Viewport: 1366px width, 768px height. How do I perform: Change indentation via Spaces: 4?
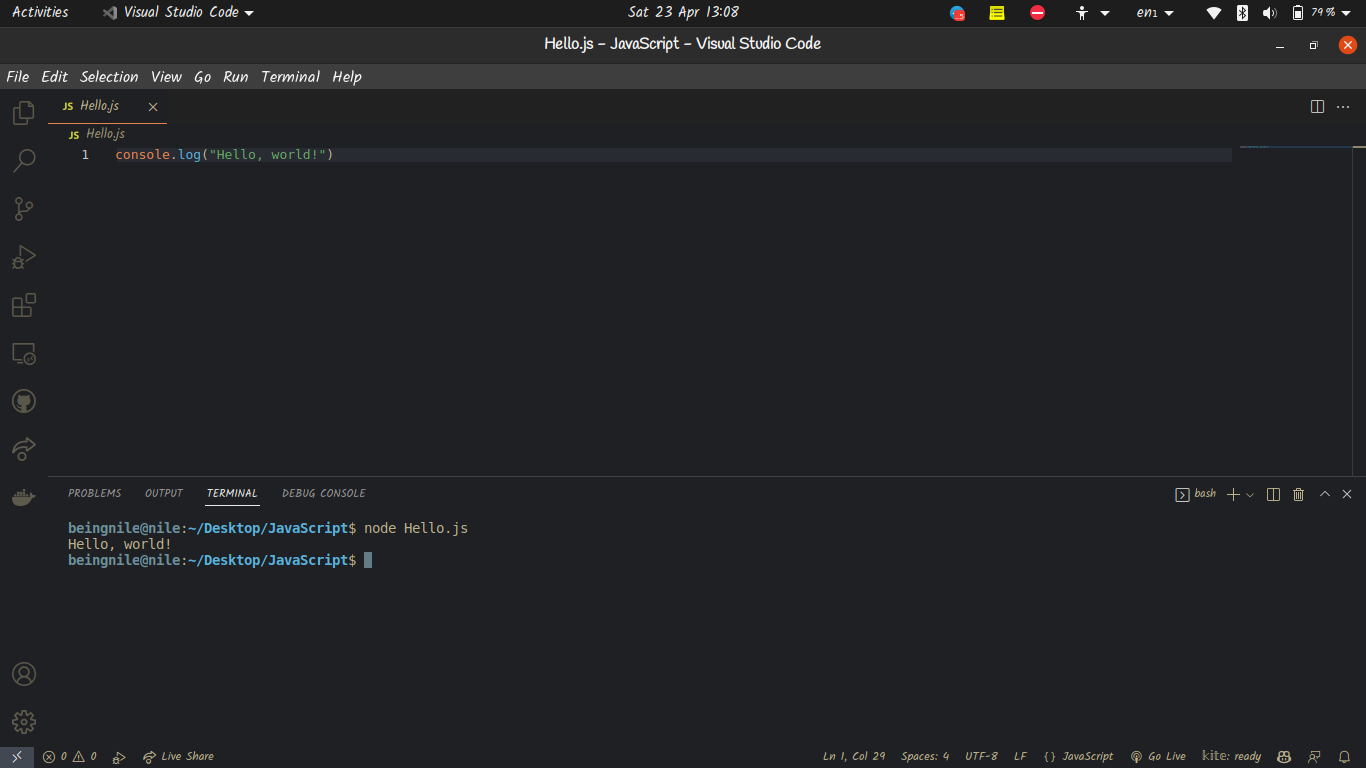click(925, 757)
